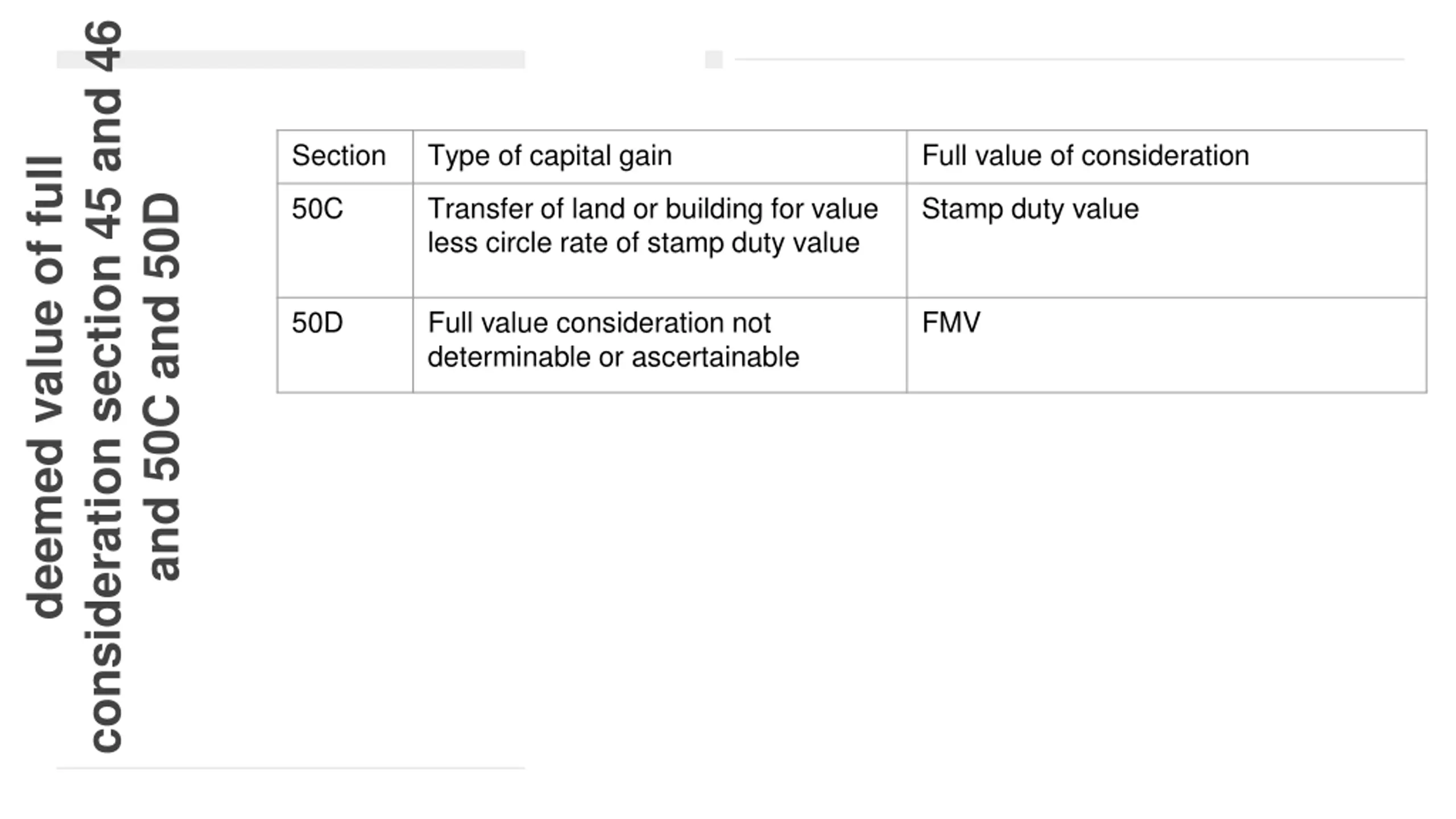Click rotated 'and 50C and 50D' title line
The width and height of the screenshot is (1456, 819).
pos(163,387)
